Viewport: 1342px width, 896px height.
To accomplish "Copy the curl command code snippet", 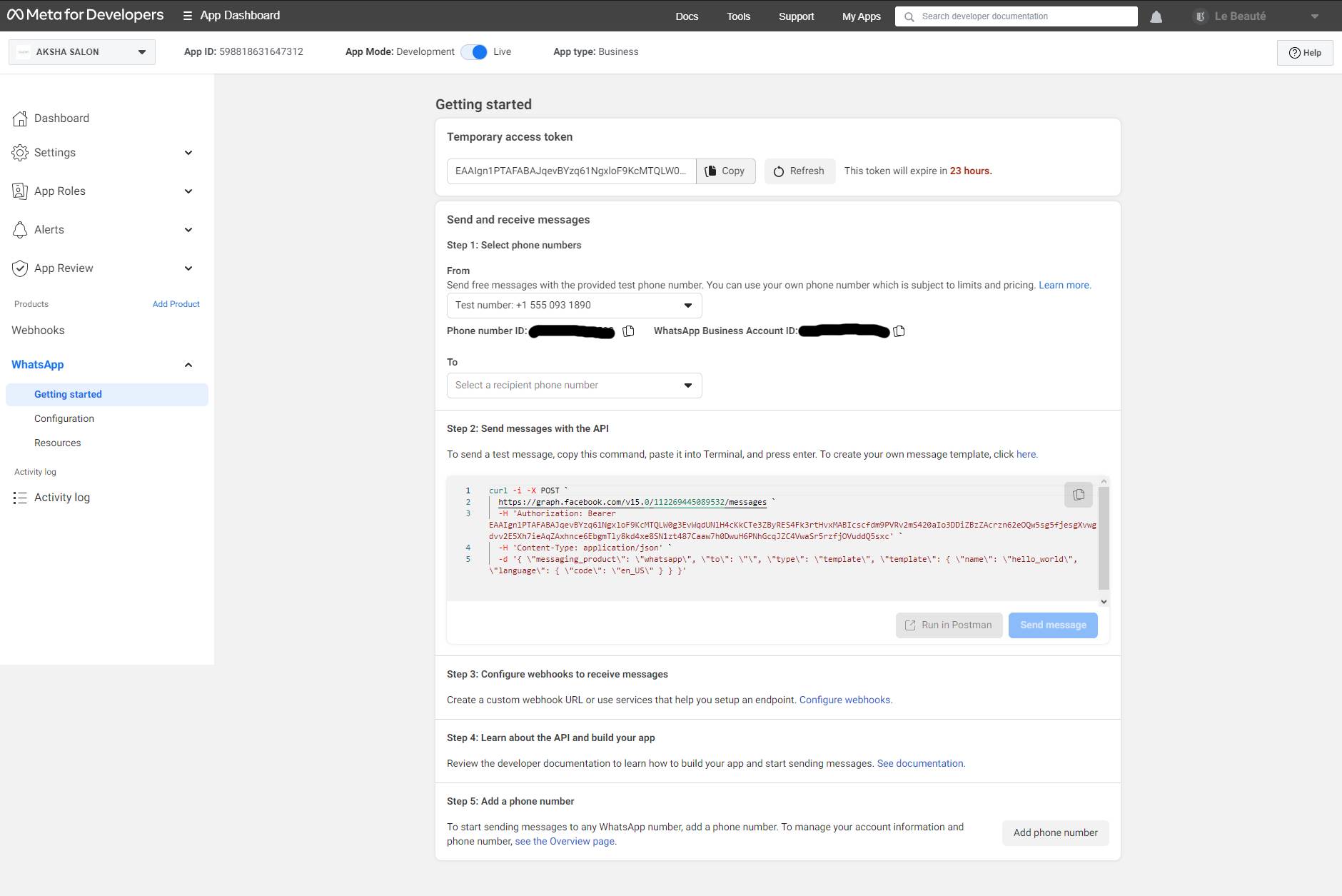I will pyautogui.click(x=1079, y=494).
